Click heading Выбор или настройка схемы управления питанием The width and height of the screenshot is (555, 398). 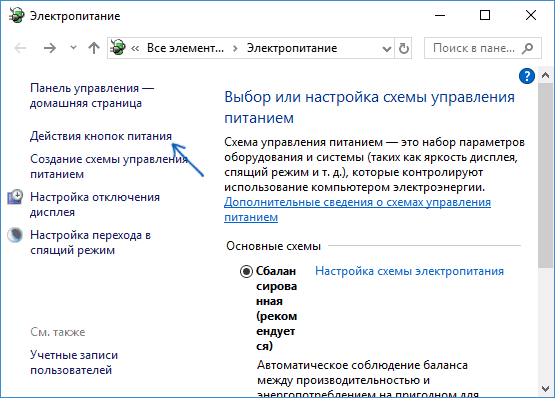click(369, 107)
